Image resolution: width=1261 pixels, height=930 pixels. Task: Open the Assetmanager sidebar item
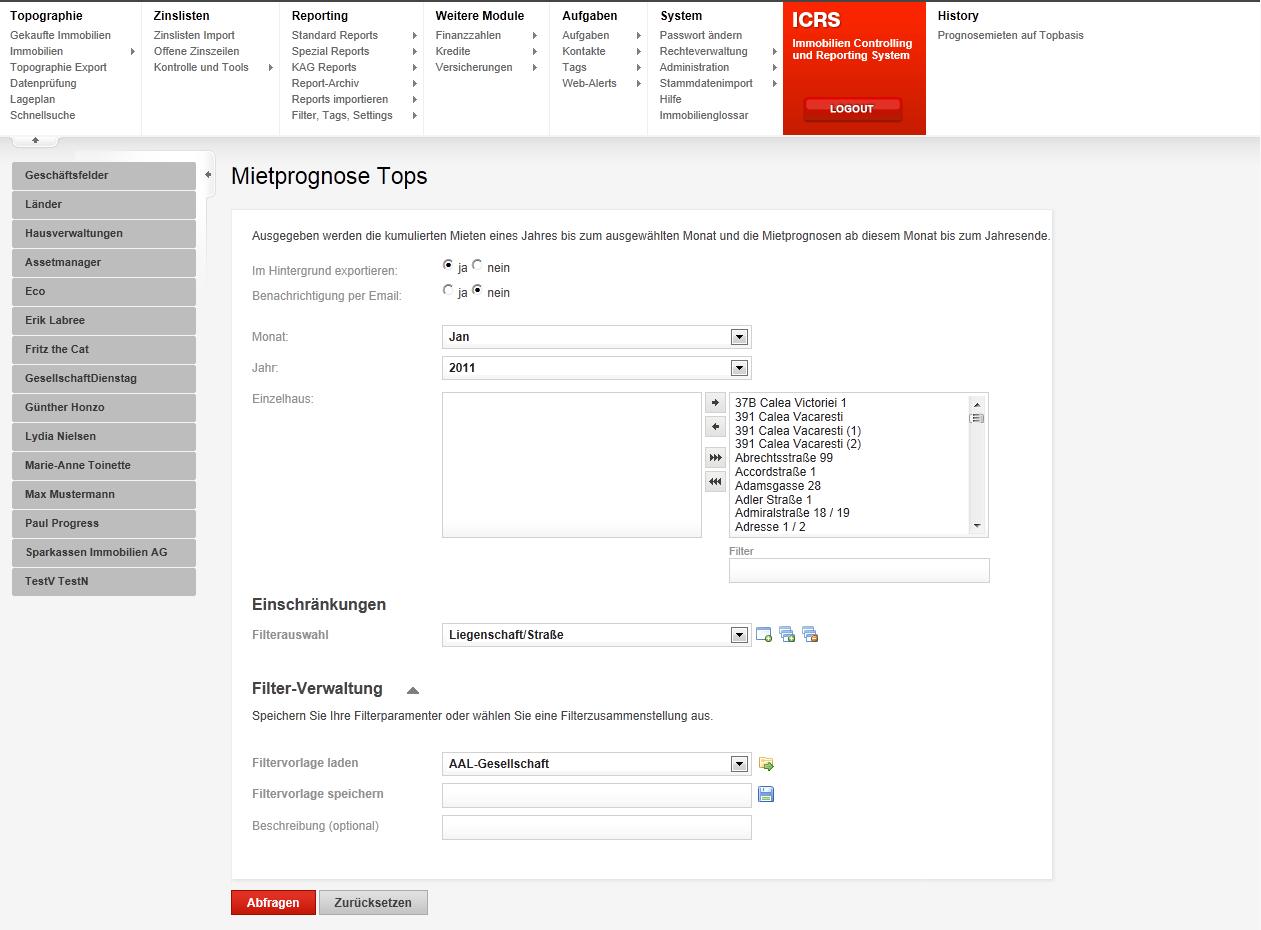point(104,262)
